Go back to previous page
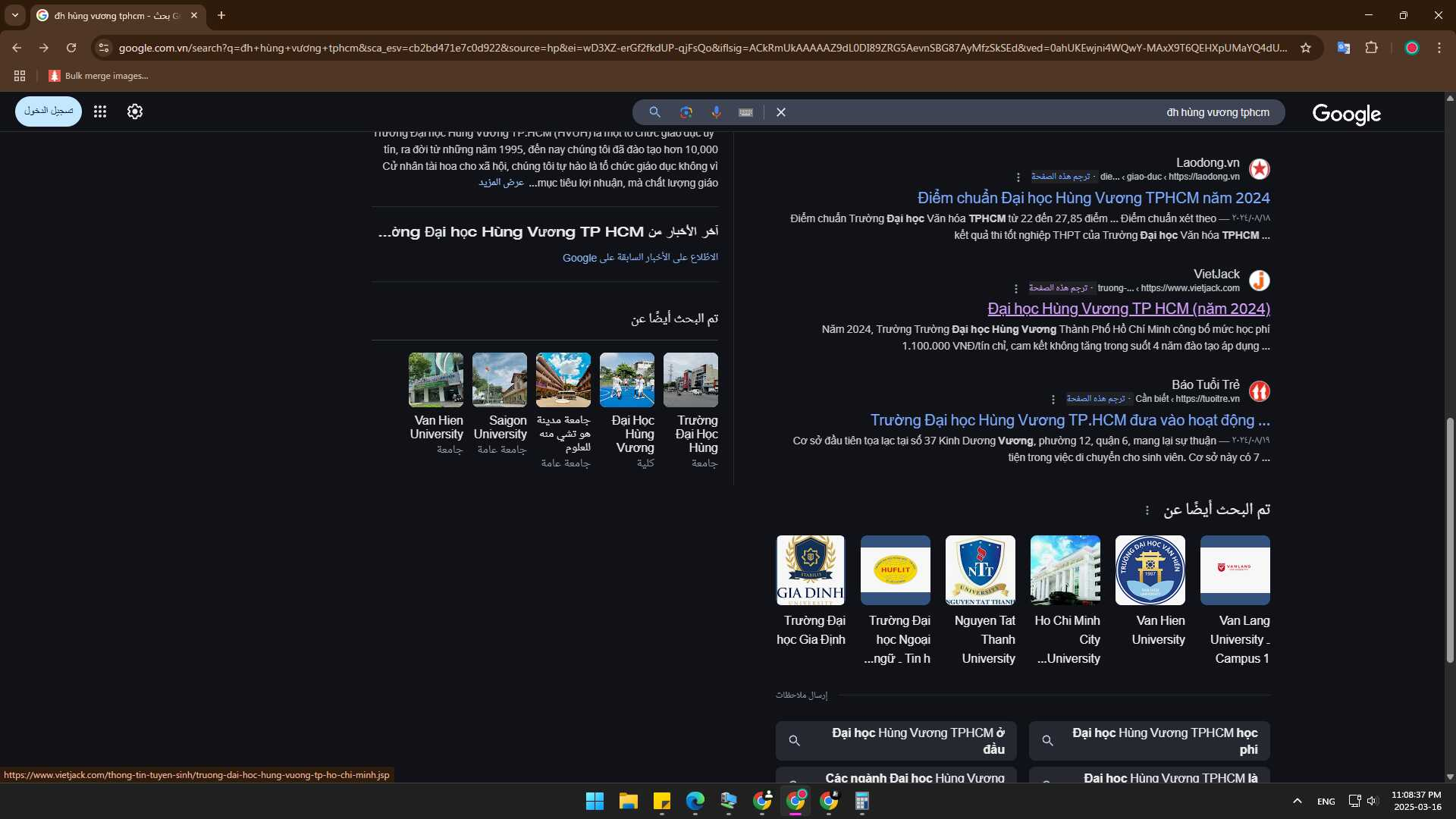The height and width of the screenshot is (819, 1456). pyautogui.click(x=17, y=48)
